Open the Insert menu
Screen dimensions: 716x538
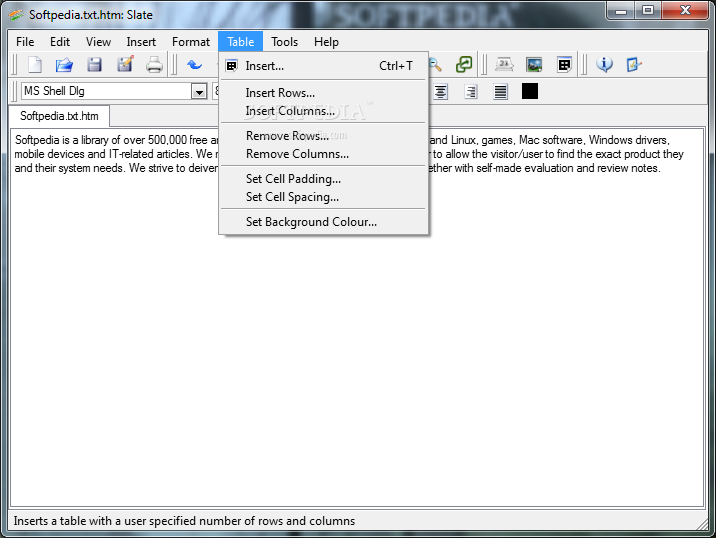pos(141,42)
